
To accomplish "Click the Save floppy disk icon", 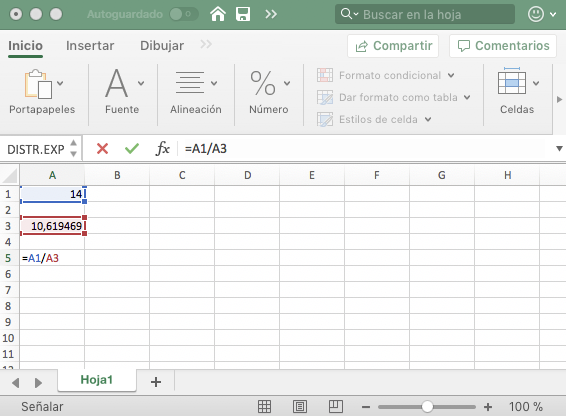I will (x=243, y=14).
